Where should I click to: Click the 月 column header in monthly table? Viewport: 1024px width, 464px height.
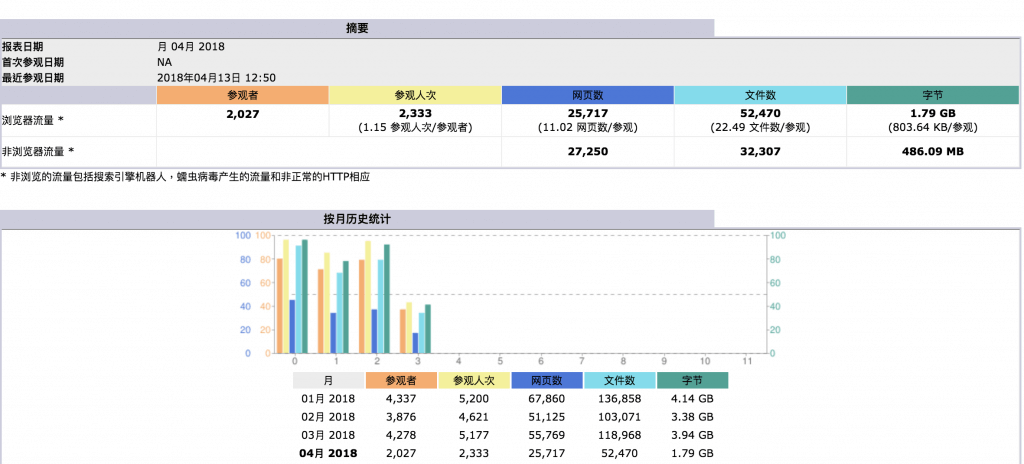[328, 380]
